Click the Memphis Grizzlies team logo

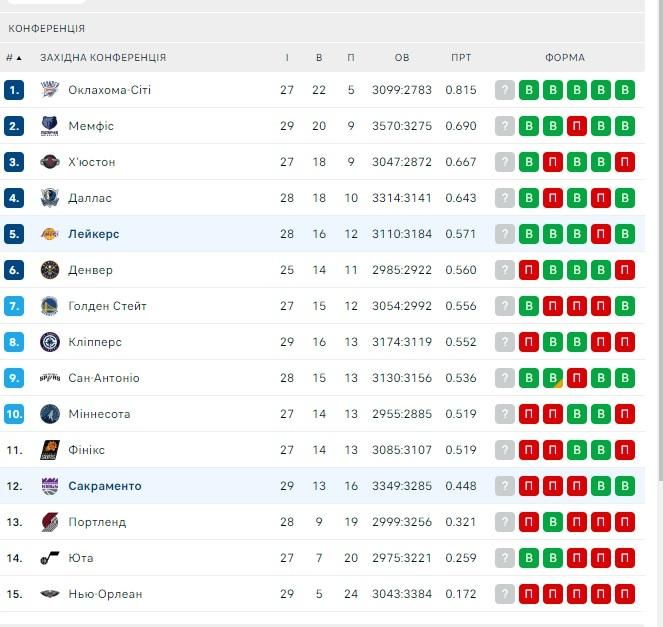49,126
